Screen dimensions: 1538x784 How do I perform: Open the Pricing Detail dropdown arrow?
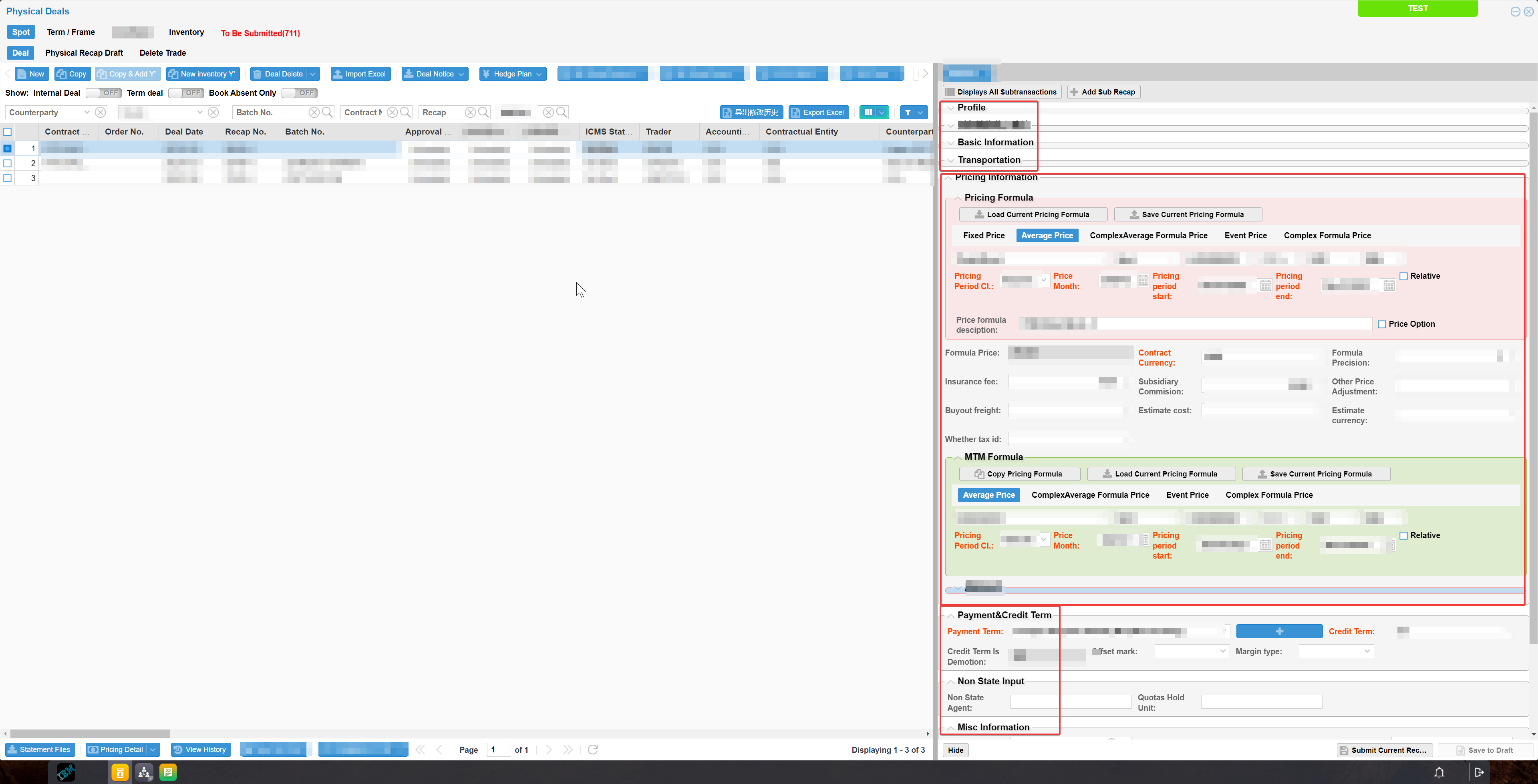153,750
